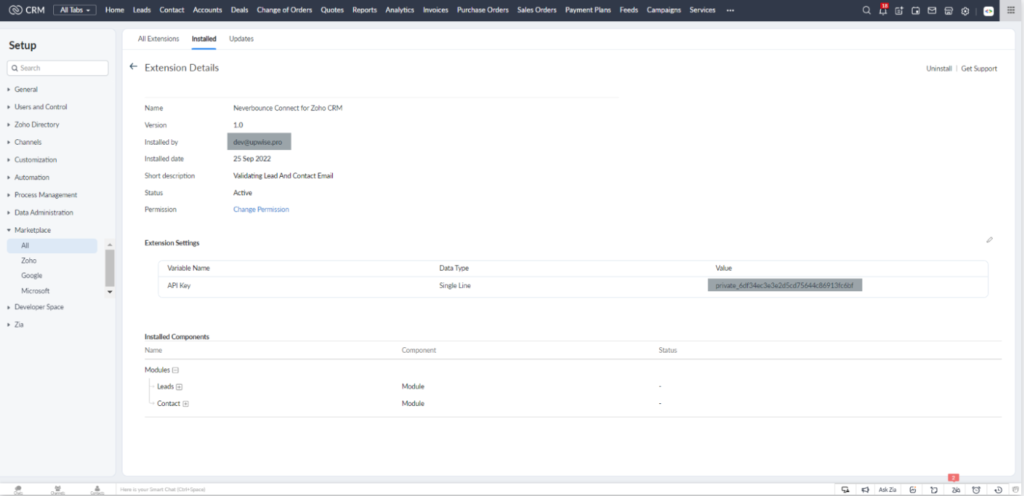The width and height of the screenshot is (1024, 496).
Task: Open the Campaigns tab
Action: pos(664,10)
